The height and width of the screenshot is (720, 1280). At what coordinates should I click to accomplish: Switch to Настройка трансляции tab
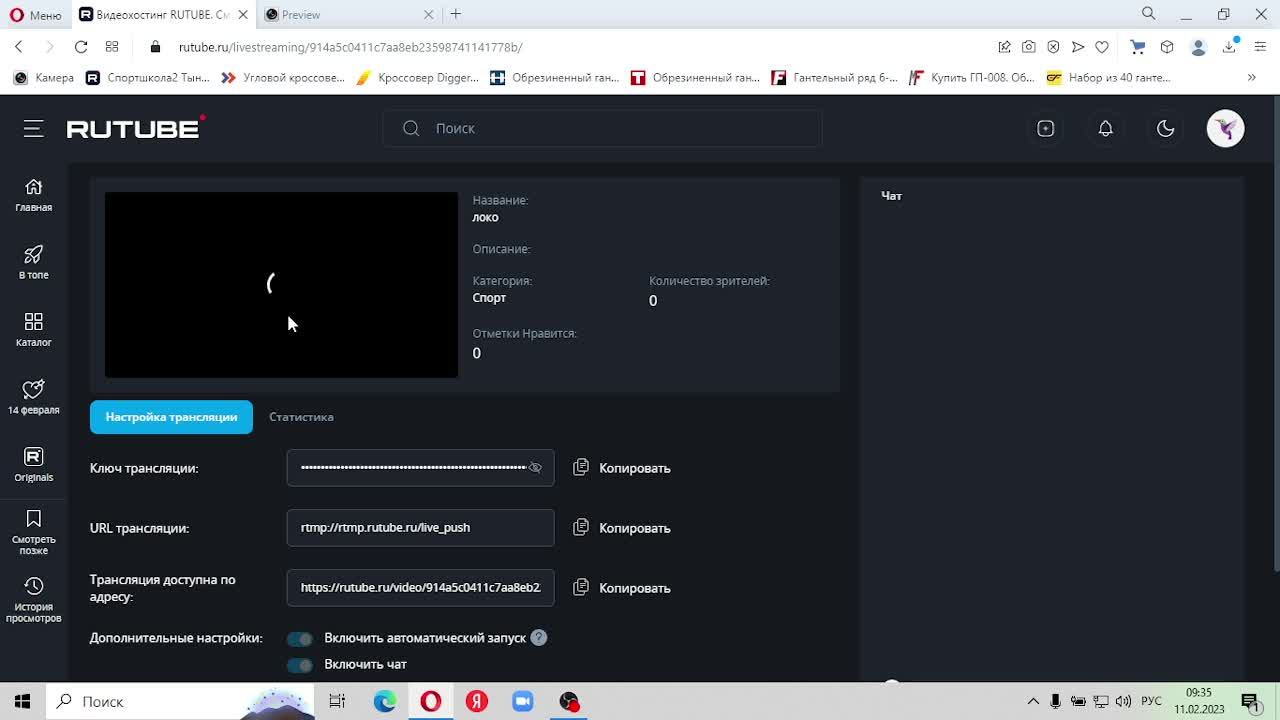point(171,417)
